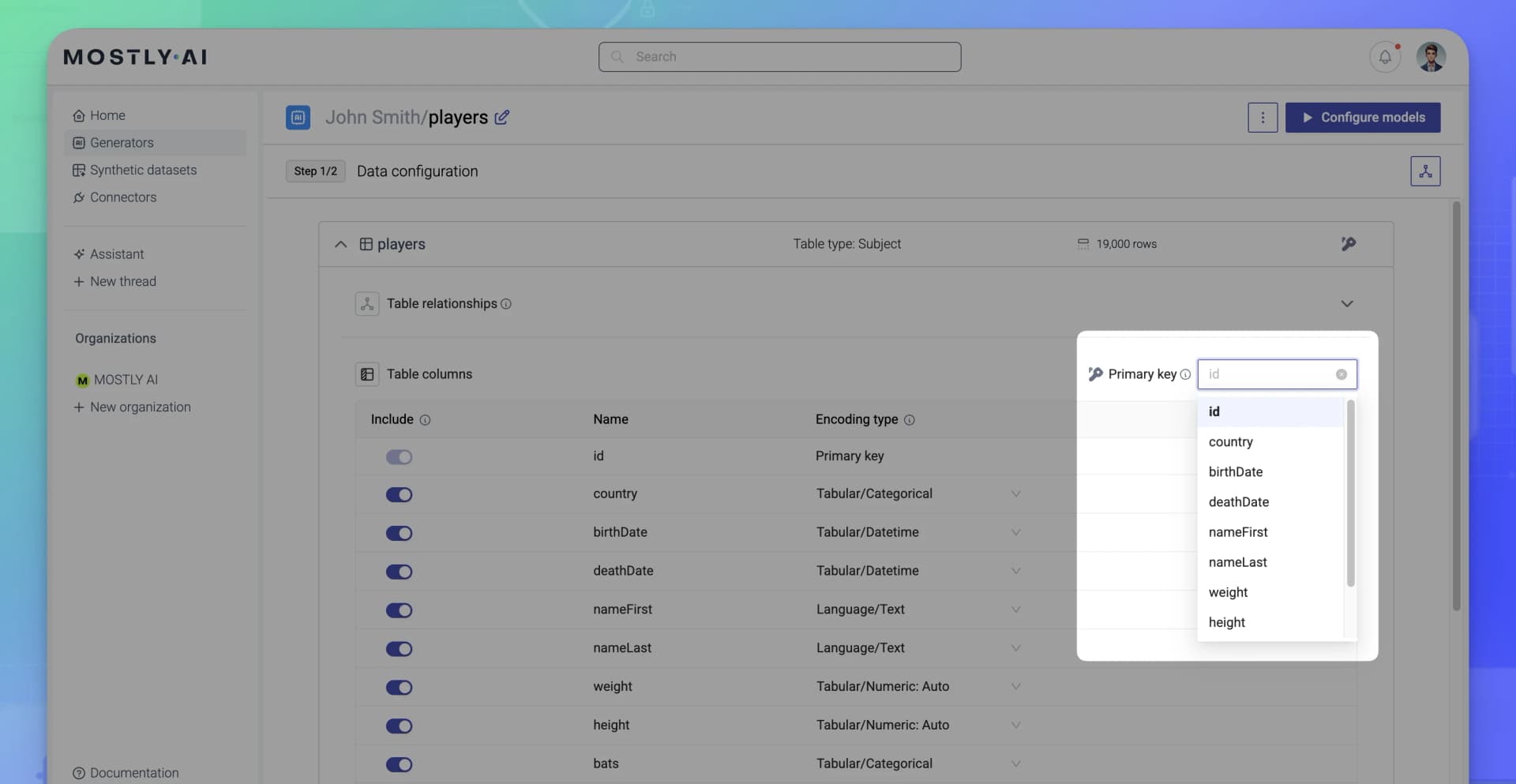The height and width of the screenshot is (784, 1516).
Task: Click the table relationships diagram icon button
Action: [x=1424, y=171]
